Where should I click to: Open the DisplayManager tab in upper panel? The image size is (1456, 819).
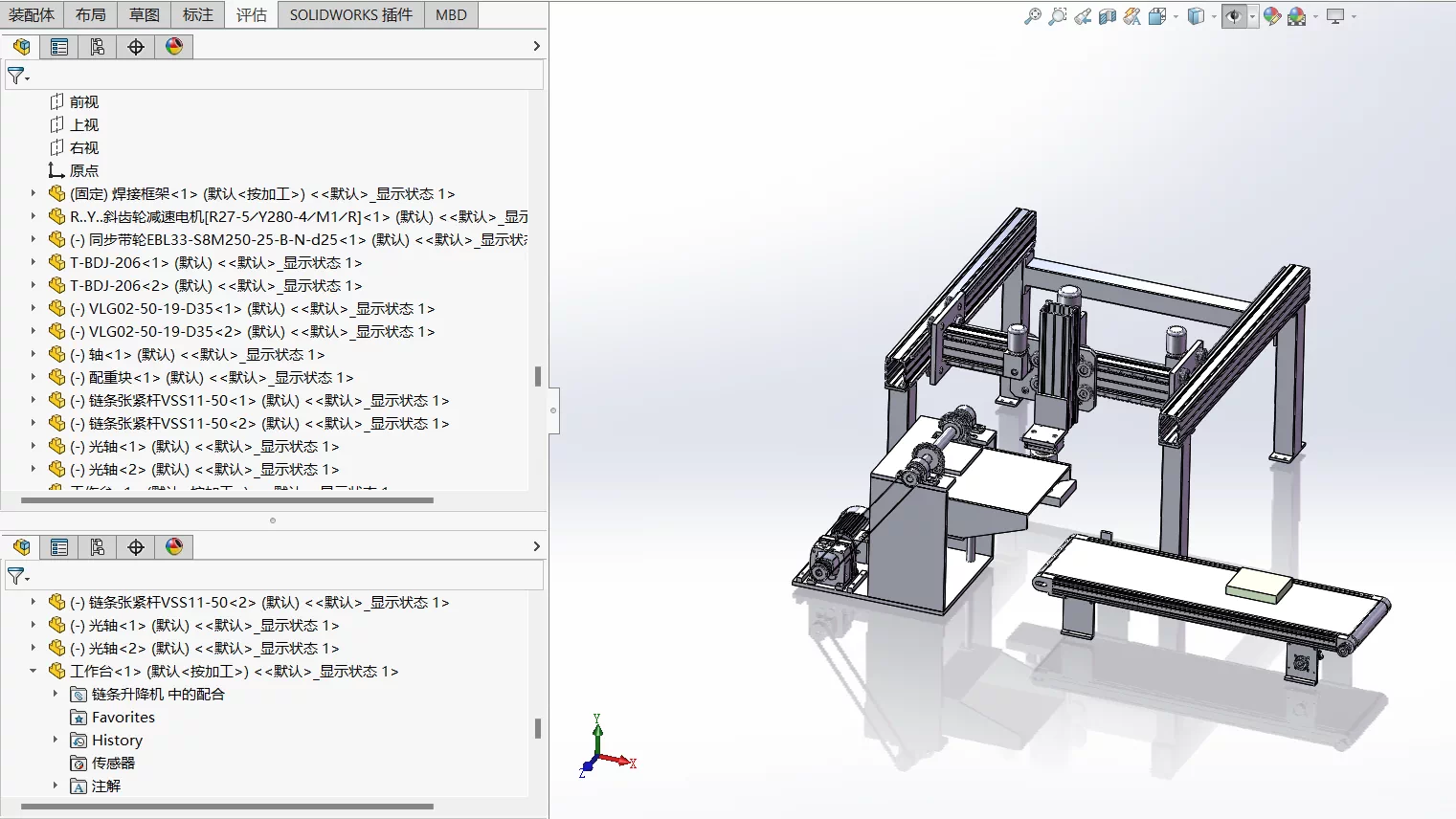pyautogui.click(x=174, y=47)
